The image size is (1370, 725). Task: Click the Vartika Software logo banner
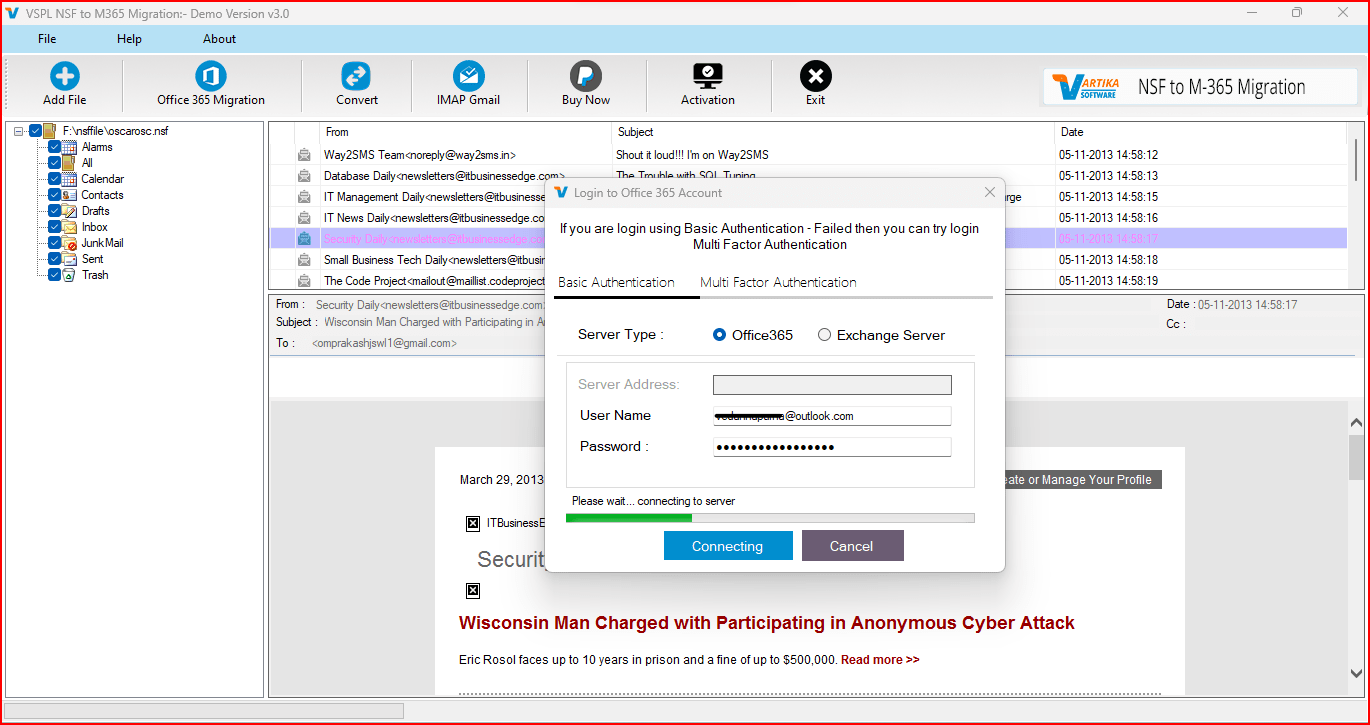coord(1200,87)
